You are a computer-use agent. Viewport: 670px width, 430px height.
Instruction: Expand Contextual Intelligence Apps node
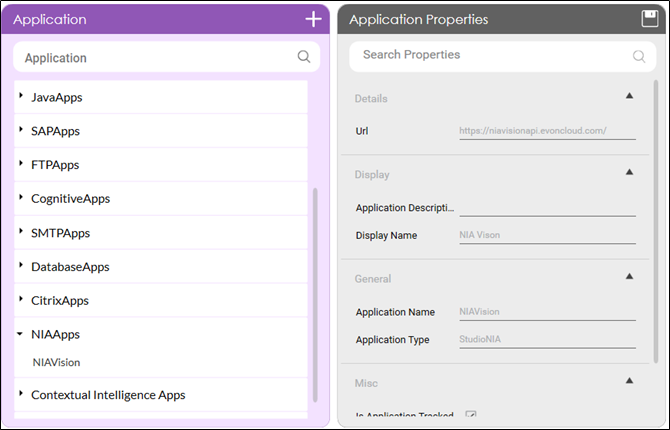coord(21,395)
